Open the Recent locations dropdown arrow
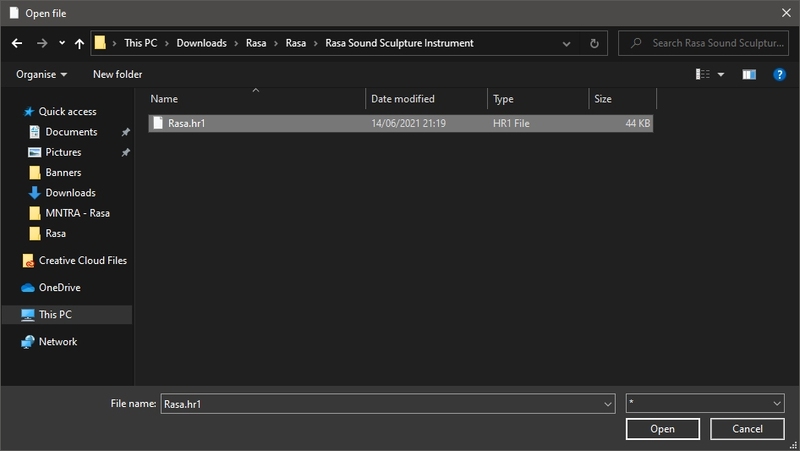Screen dimensions: 800x451 coord(62,43)
